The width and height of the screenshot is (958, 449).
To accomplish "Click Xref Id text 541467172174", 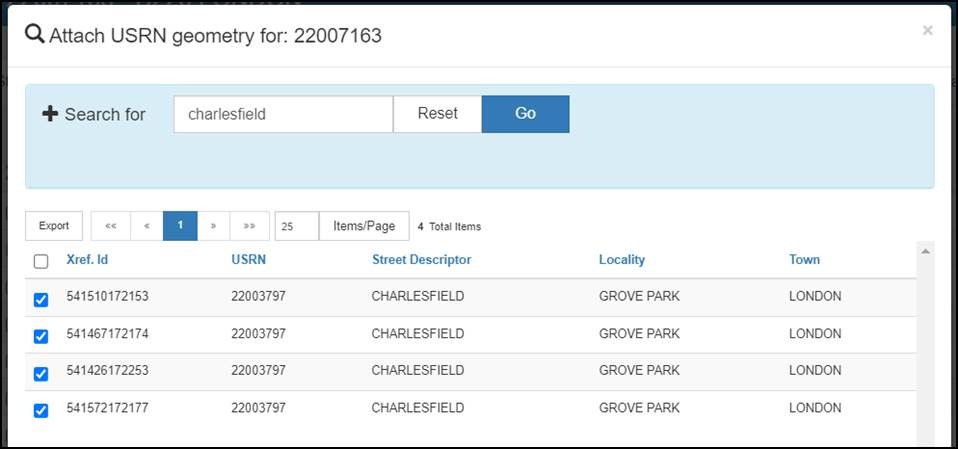I will pyautogui.click(x=108, y=334).
